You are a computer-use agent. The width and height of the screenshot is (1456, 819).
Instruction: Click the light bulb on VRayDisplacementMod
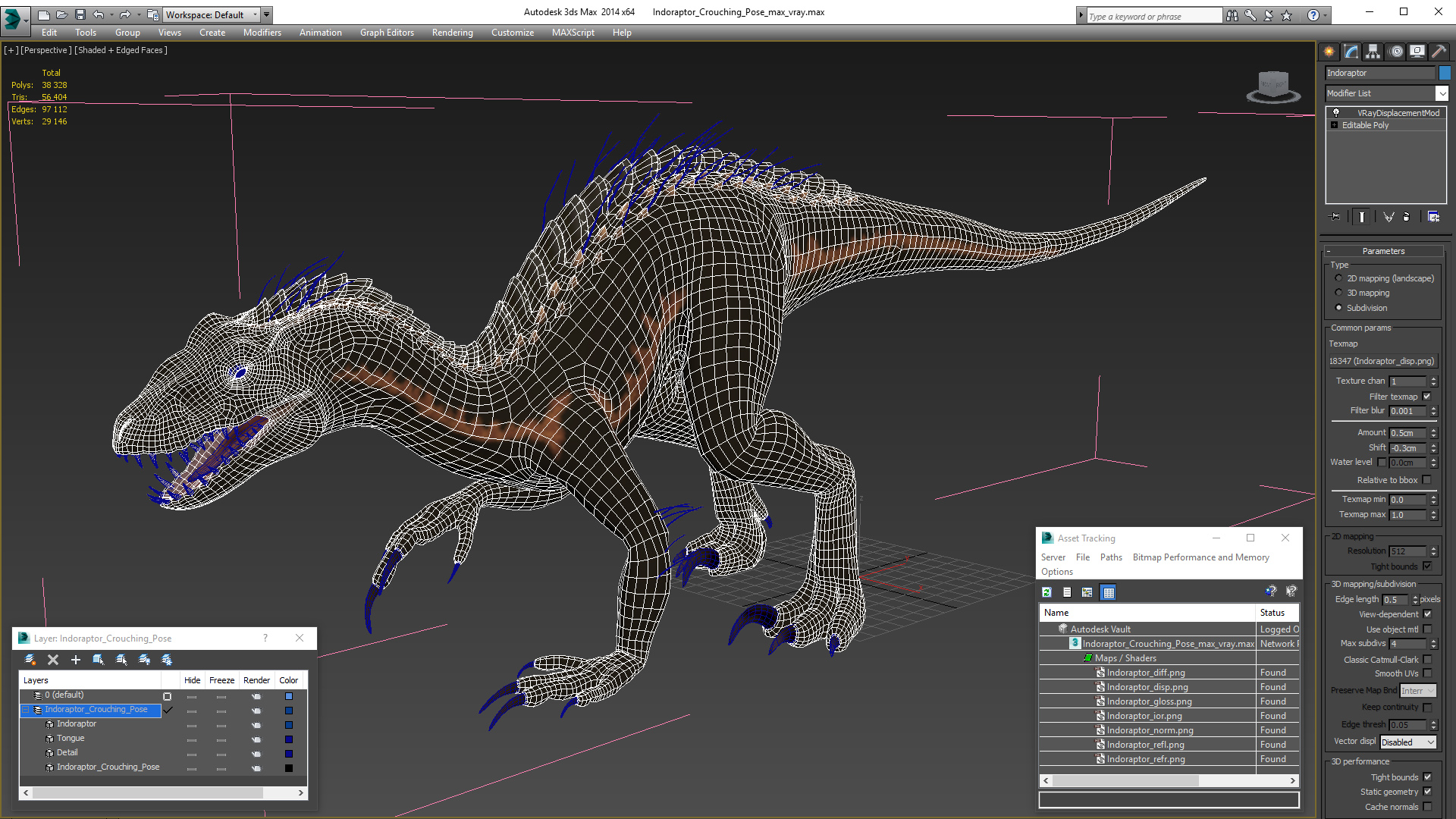(1336, 112)
